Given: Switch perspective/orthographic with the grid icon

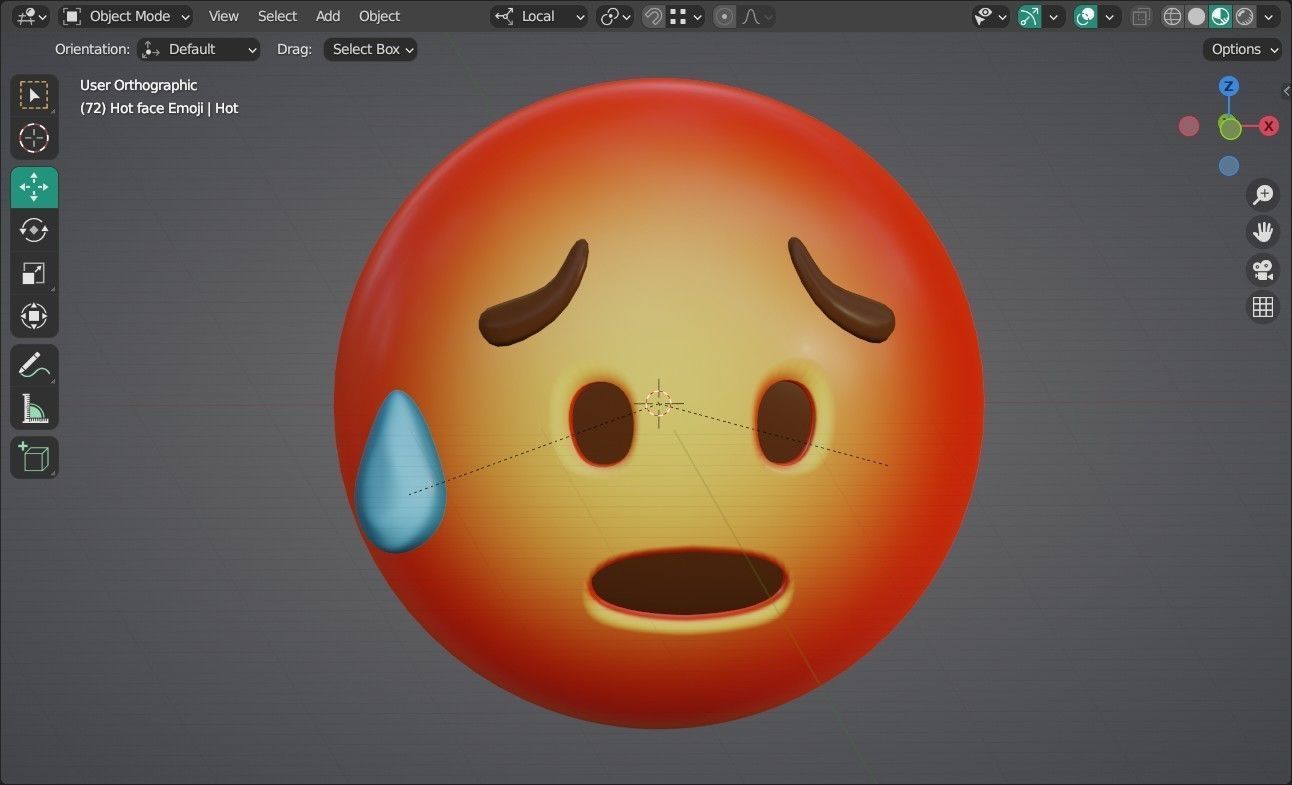Looking at the screenshot, I should (1263, 306).
